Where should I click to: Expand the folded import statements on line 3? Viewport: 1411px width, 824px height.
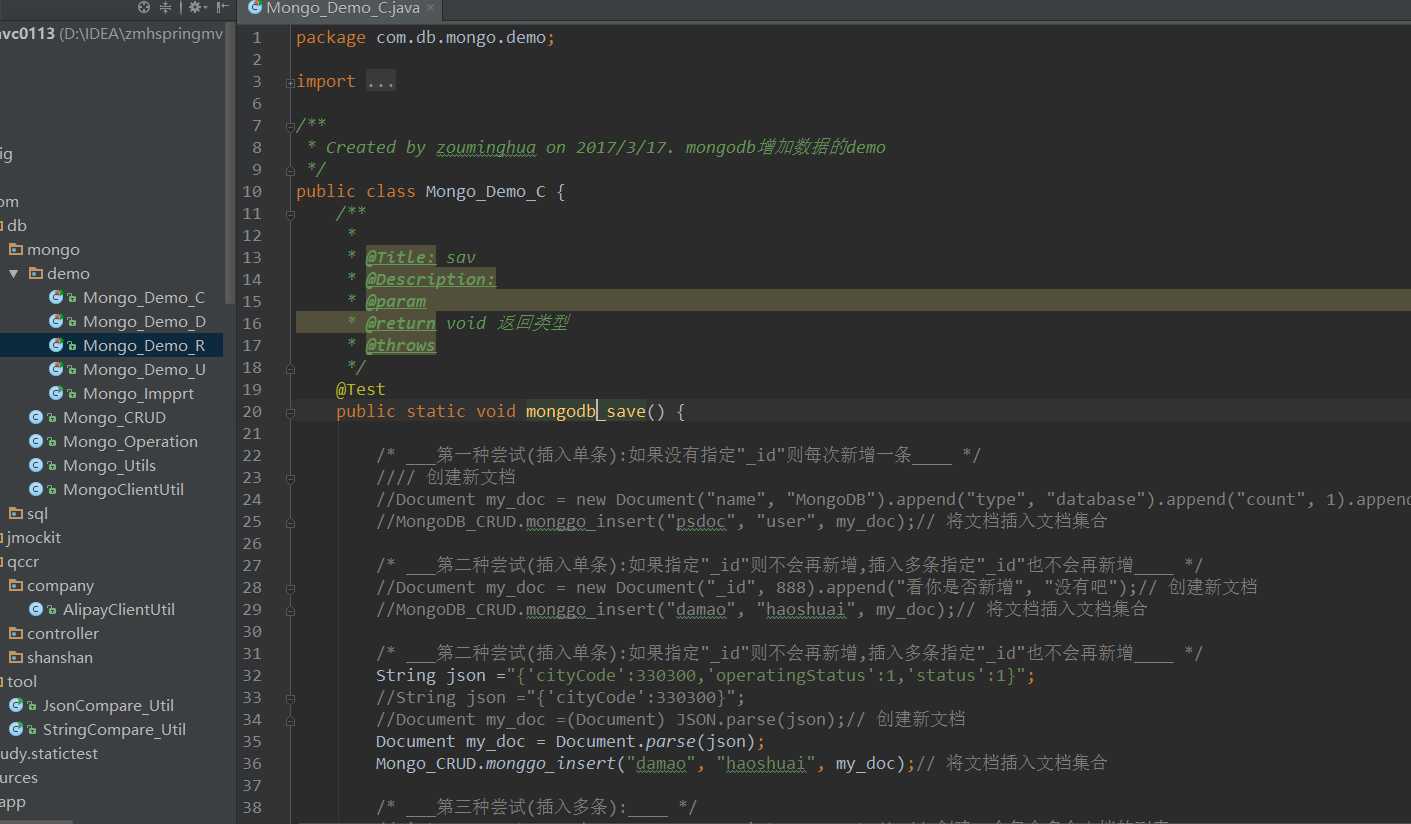click(290, 82)
